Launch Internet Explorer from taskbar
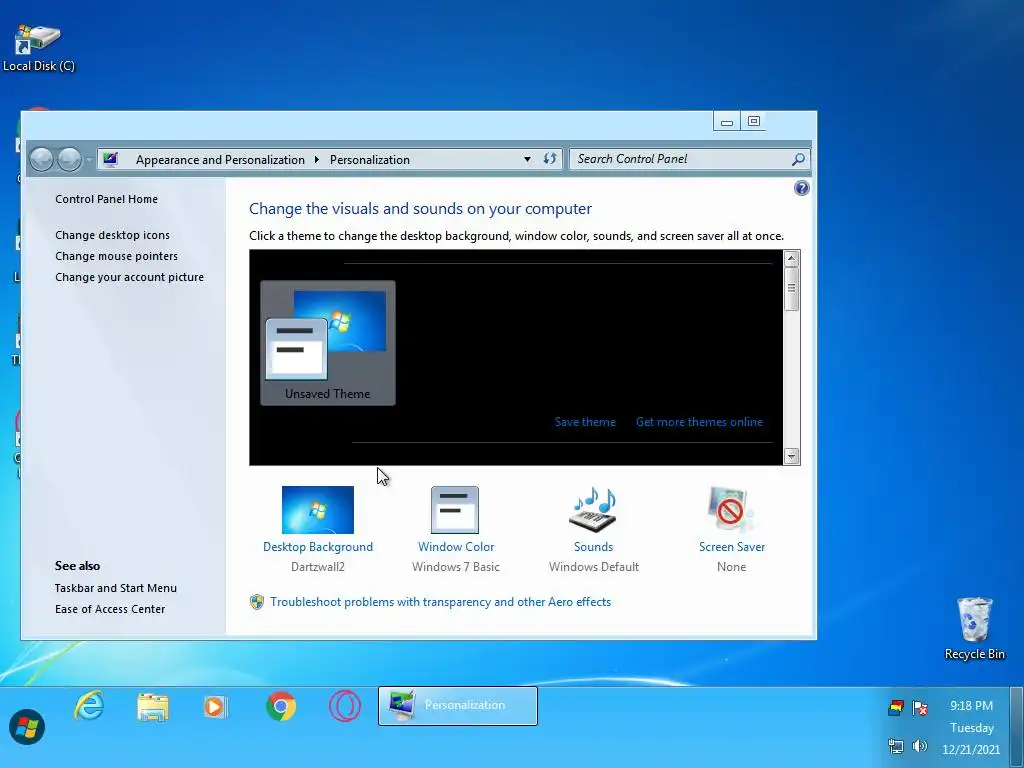Screen dimensions: 1024x768 pos(89,706)
